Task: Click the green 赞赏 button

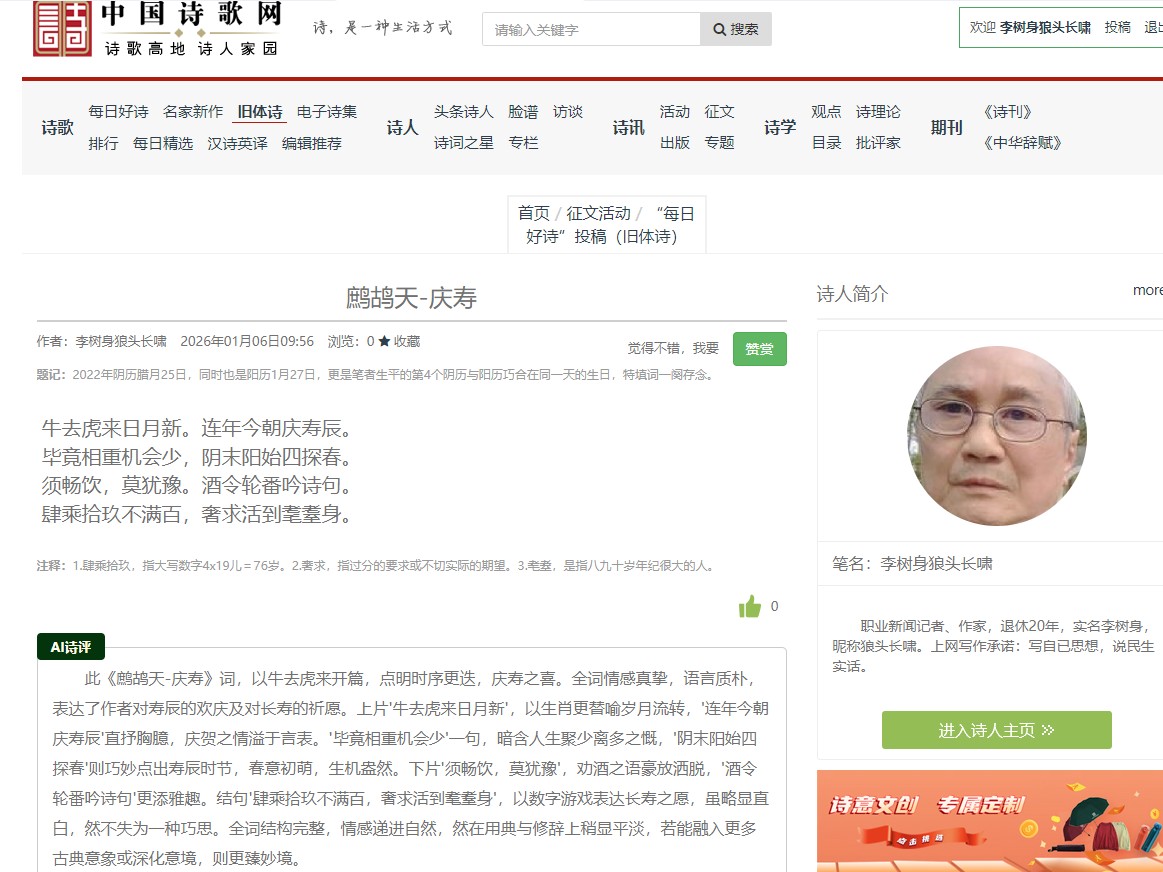Action: pyautogui.click(x=759, y=349)
